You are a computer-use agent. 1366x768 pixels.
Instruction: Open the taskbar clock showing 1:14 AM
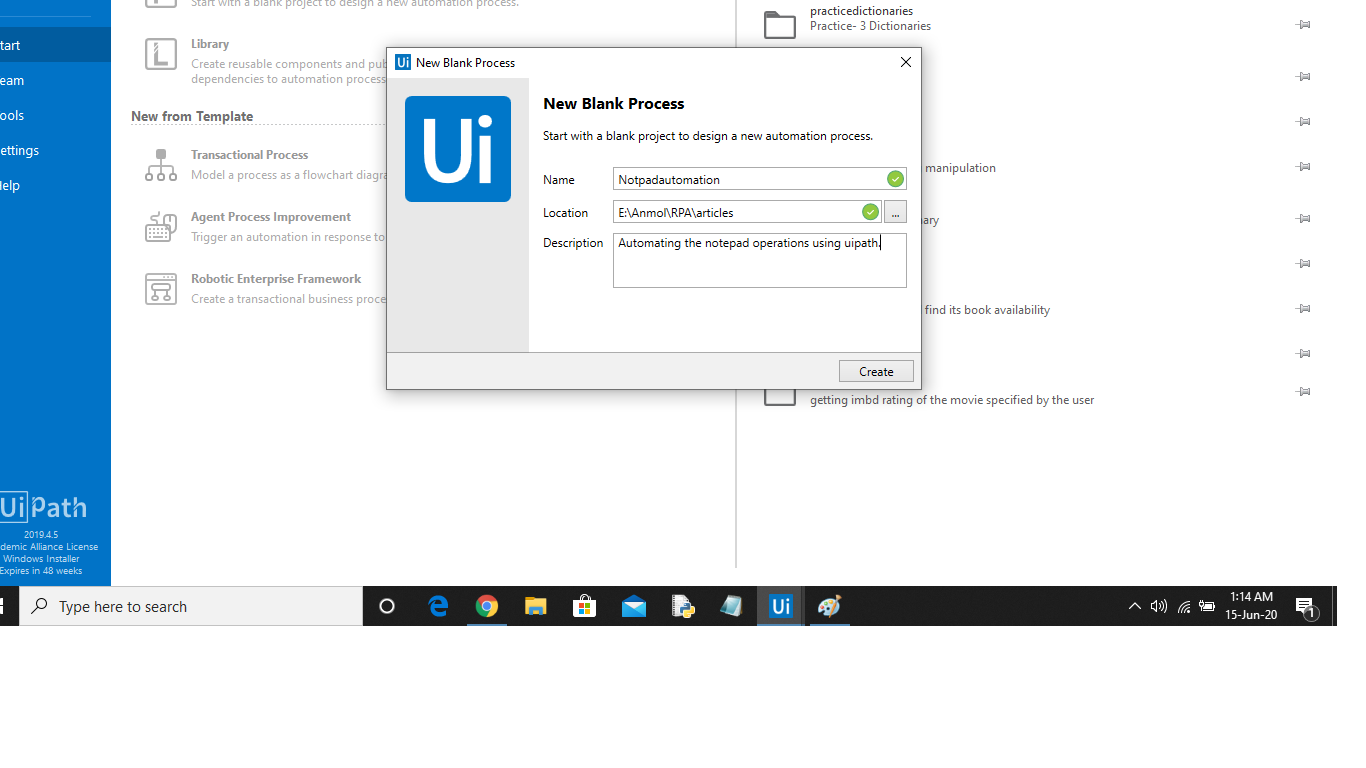coord(1251,606)
